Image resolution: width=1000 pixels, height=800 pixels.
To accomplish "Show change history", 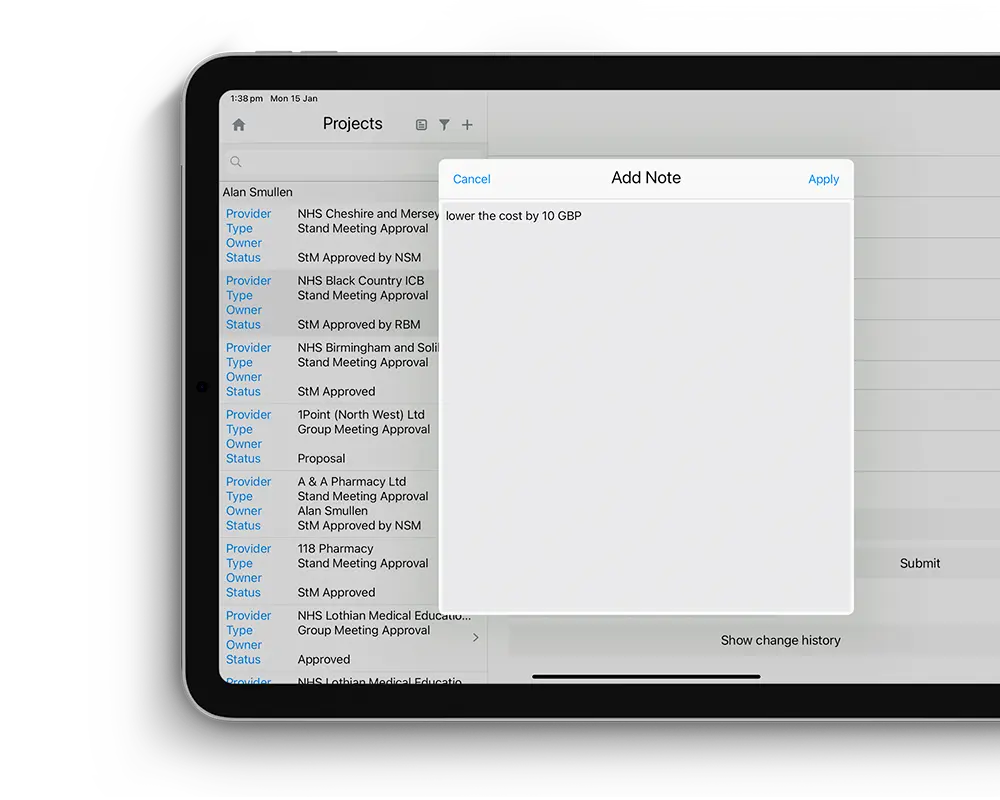I will coord(781,640).
